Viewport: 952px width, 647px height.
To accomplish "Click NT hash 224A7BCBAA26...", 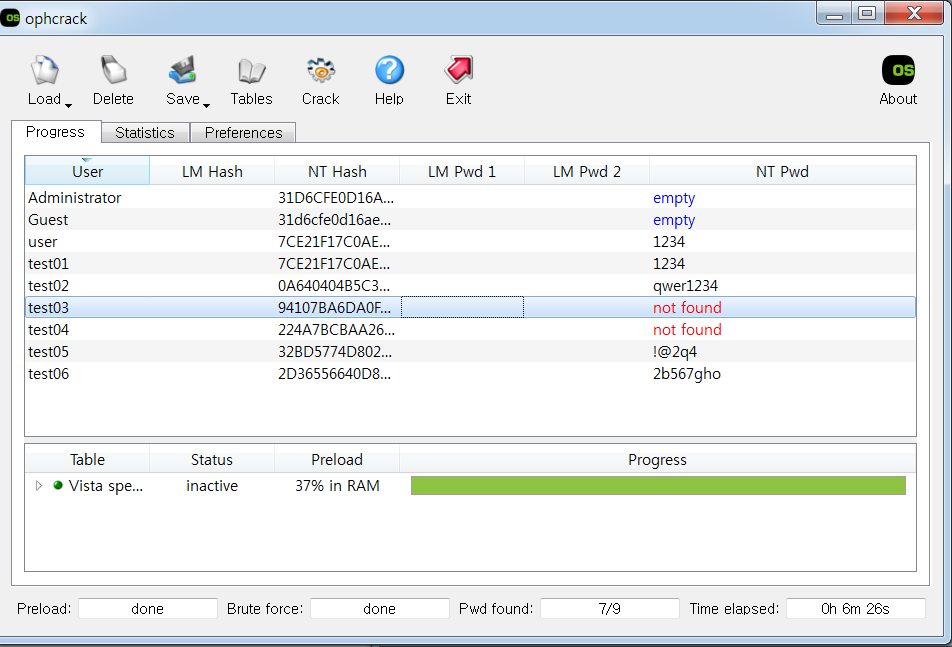I will 336,330.
